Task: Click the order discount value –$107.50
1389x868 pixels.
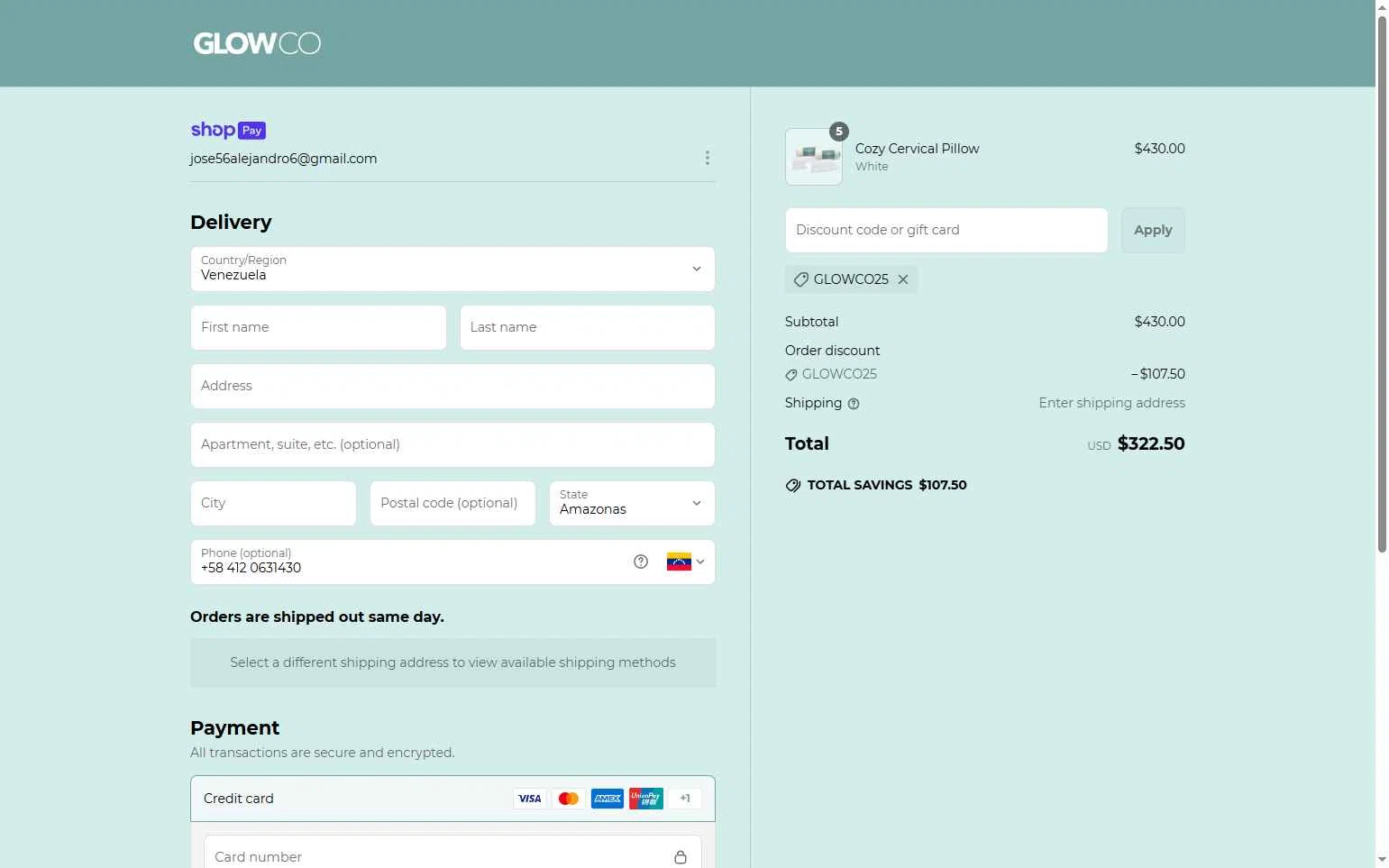Action: (1158, 374)
